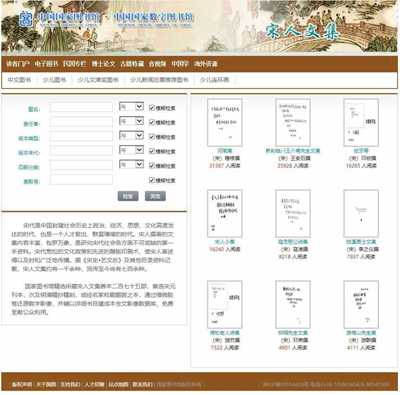Focus the 责任者 author input field

coord(81,122)
